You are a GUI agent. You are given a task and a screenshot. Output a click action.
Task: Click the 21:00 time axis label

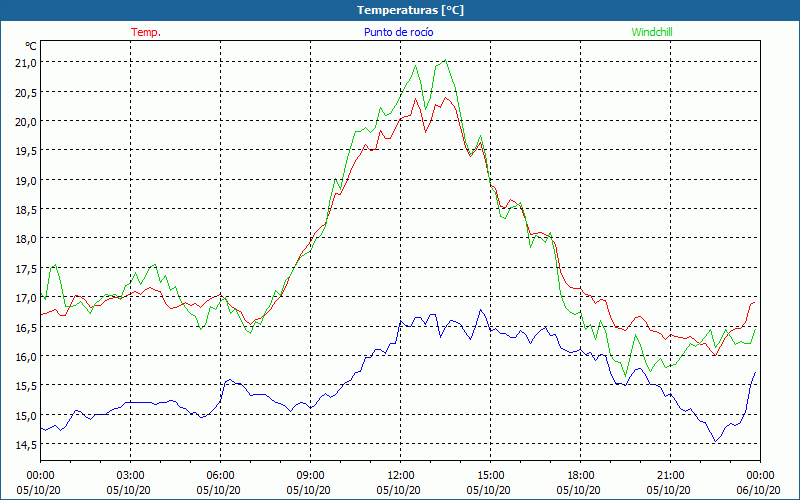(x=670, y=476)
